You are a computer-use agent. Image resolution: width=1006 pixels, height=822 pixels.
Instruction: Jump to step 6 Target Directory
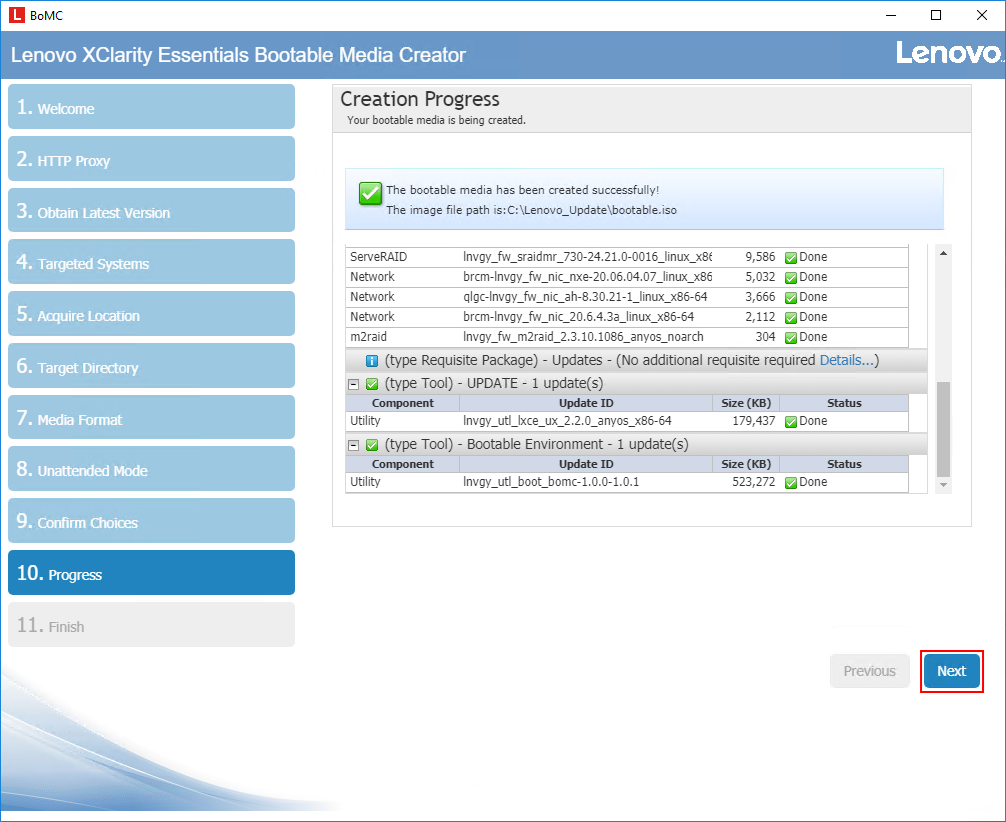(x=151, y=366)
